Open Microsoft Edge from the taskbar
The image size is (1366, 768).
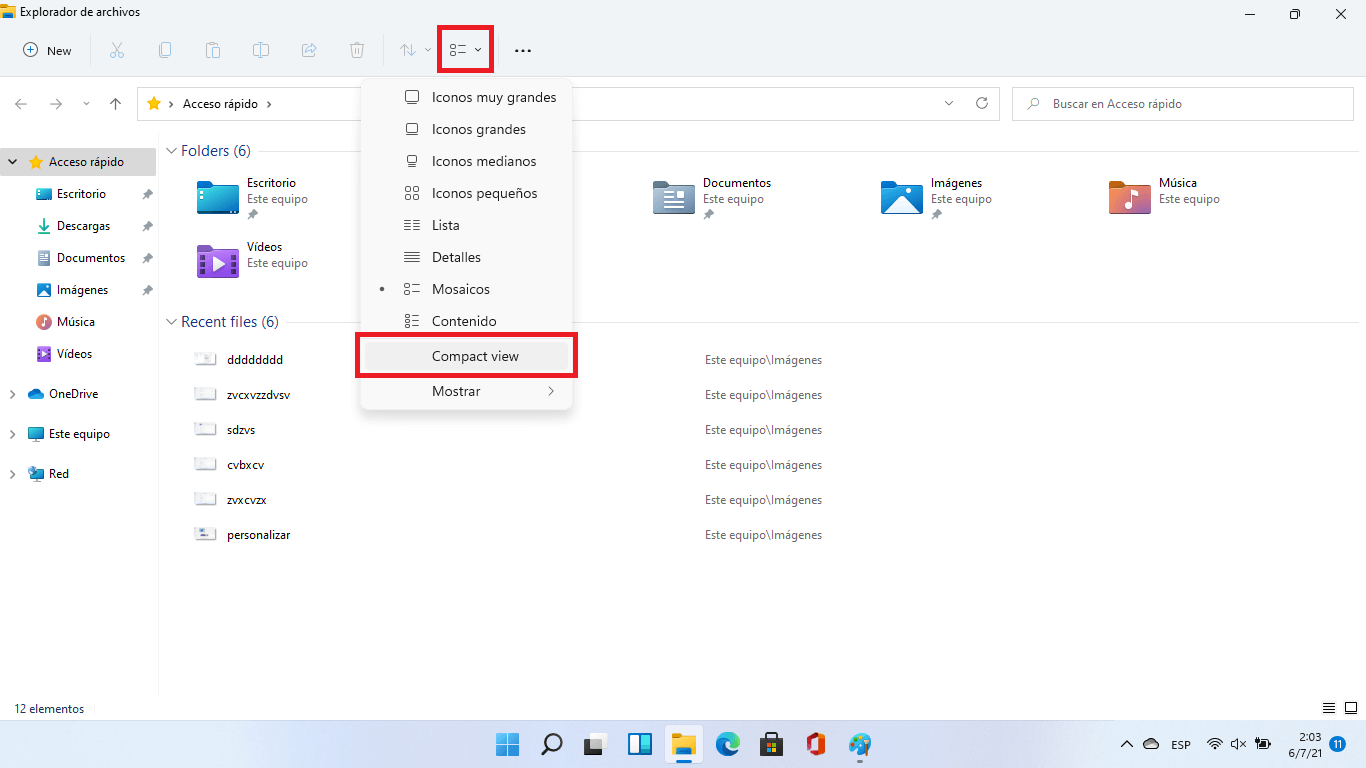(x=727, y=744)
